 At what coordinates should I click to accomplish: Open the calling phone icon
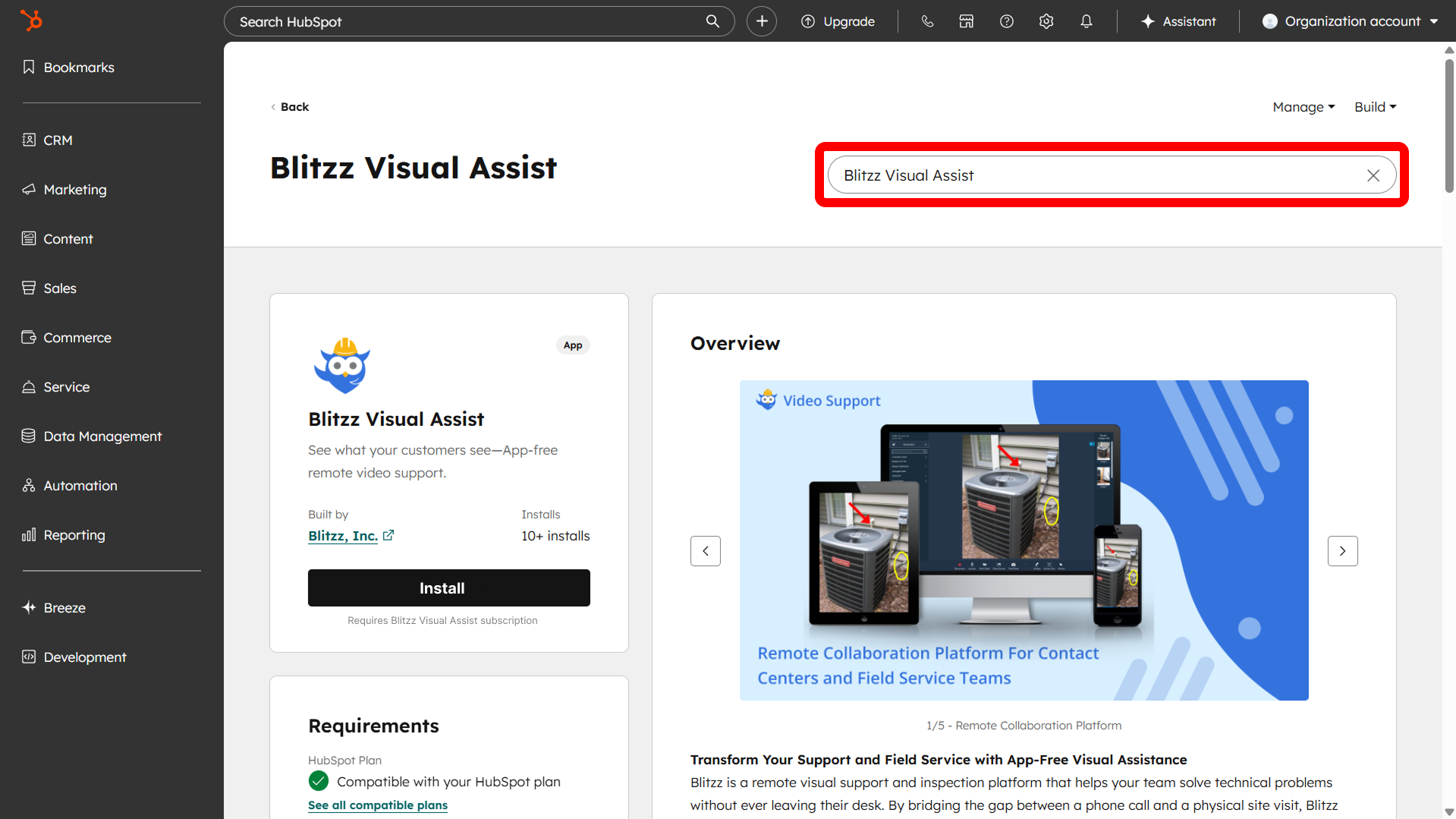(927, 21)
